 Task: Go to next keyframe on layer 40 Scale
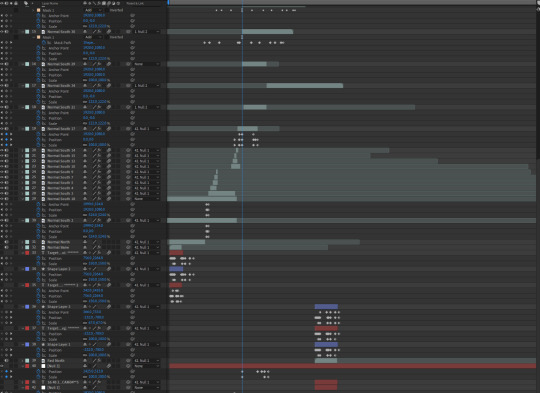[11, 376]
